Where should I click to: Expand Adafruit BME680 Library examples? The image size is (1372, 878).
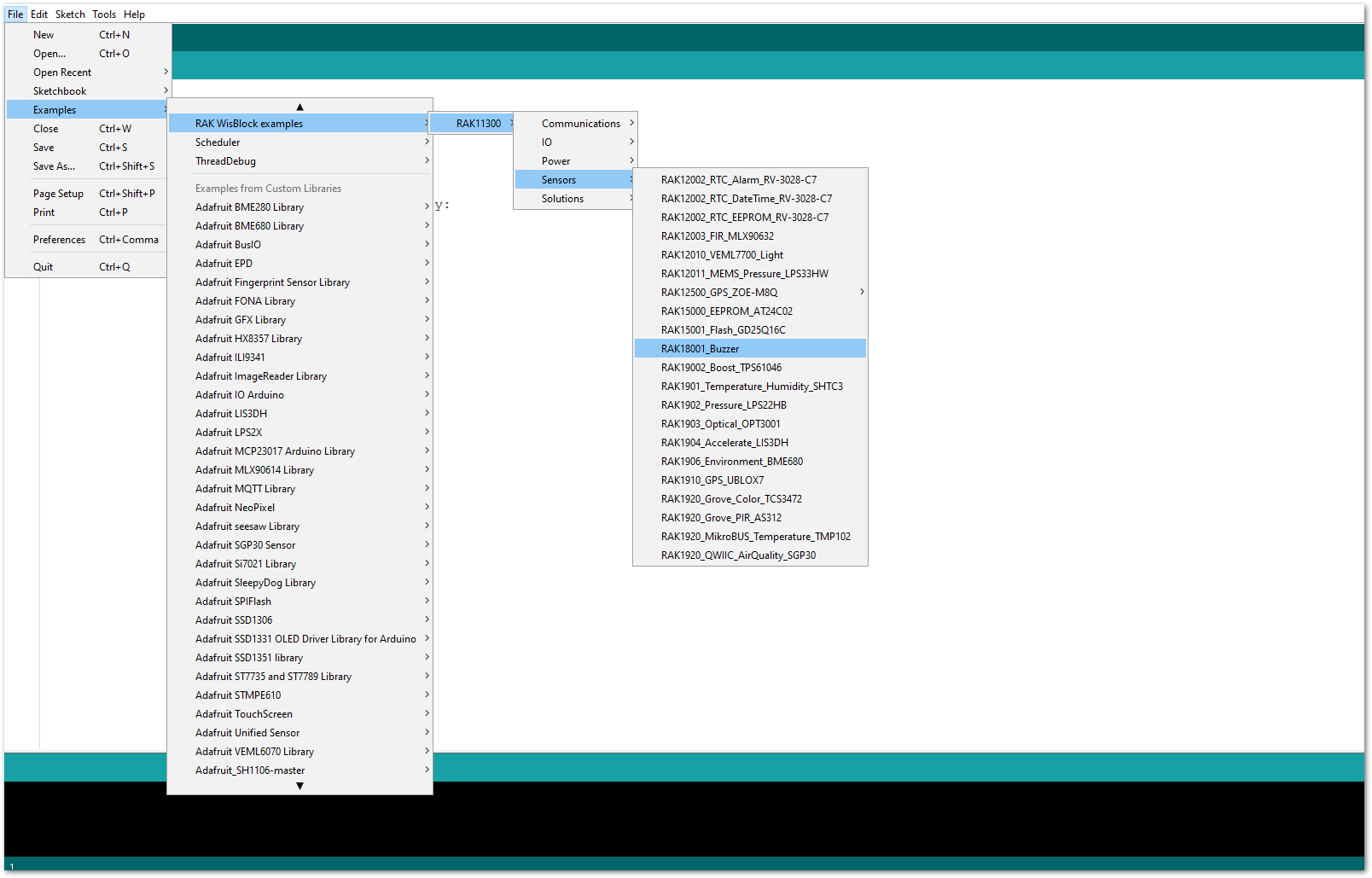299,226
